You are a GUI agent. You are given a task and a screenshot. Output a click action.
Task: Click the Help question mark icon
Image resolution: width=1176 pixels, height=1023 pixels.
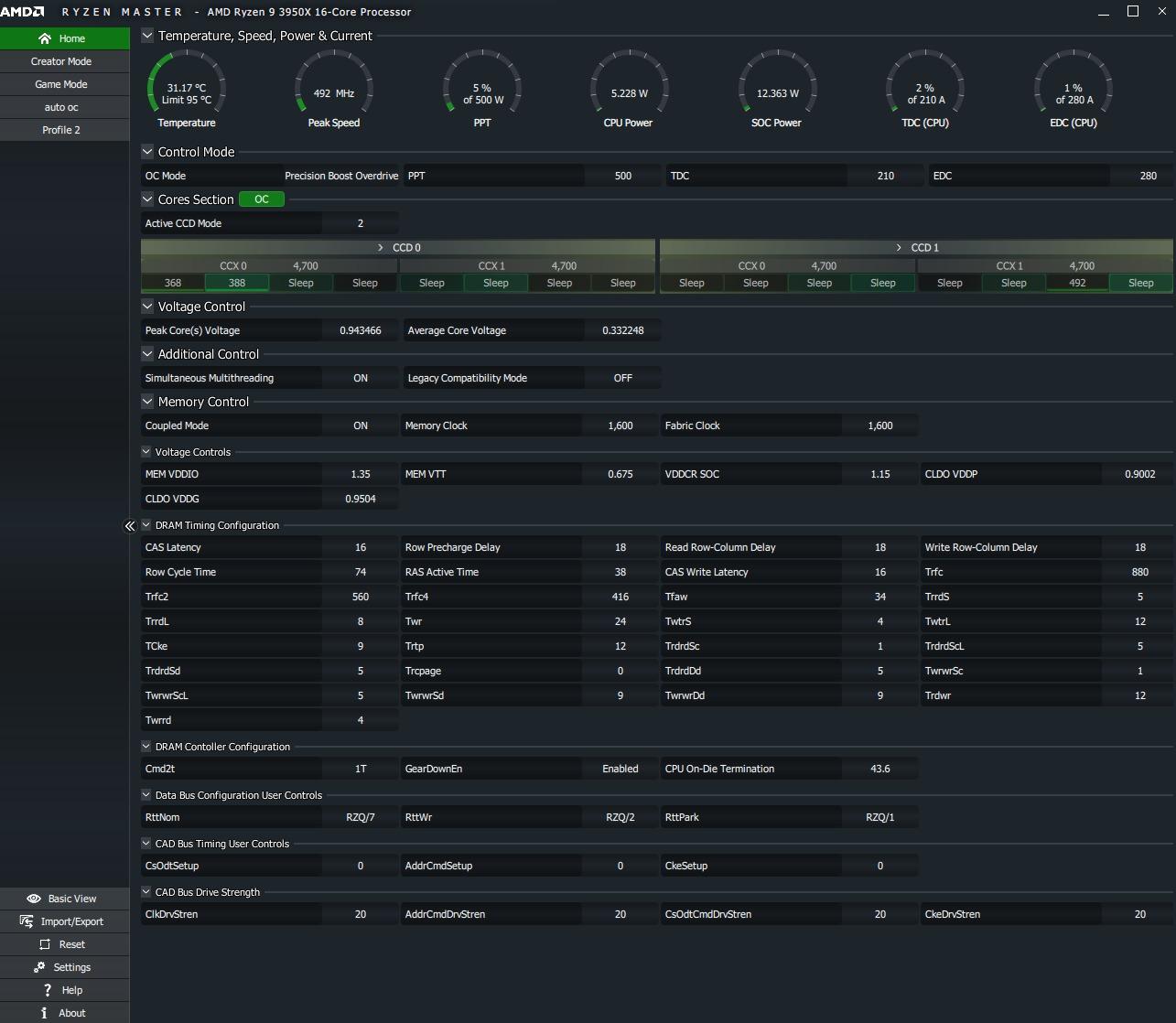48,990
